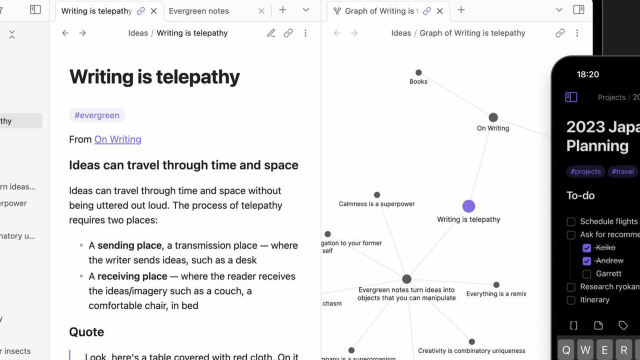
Task: Toggle the right sidebar panel icon
Action: click(x=578, y=9)
